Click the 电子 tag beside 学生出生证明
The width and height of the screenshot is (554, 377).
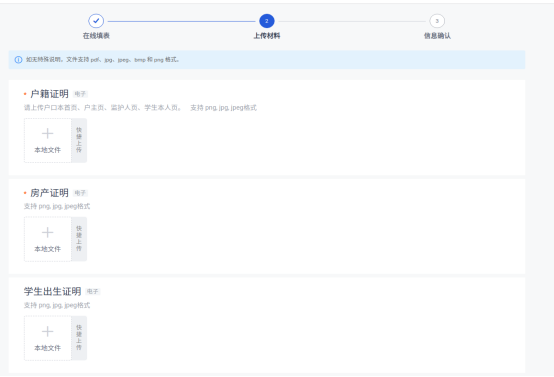[93, 291]
